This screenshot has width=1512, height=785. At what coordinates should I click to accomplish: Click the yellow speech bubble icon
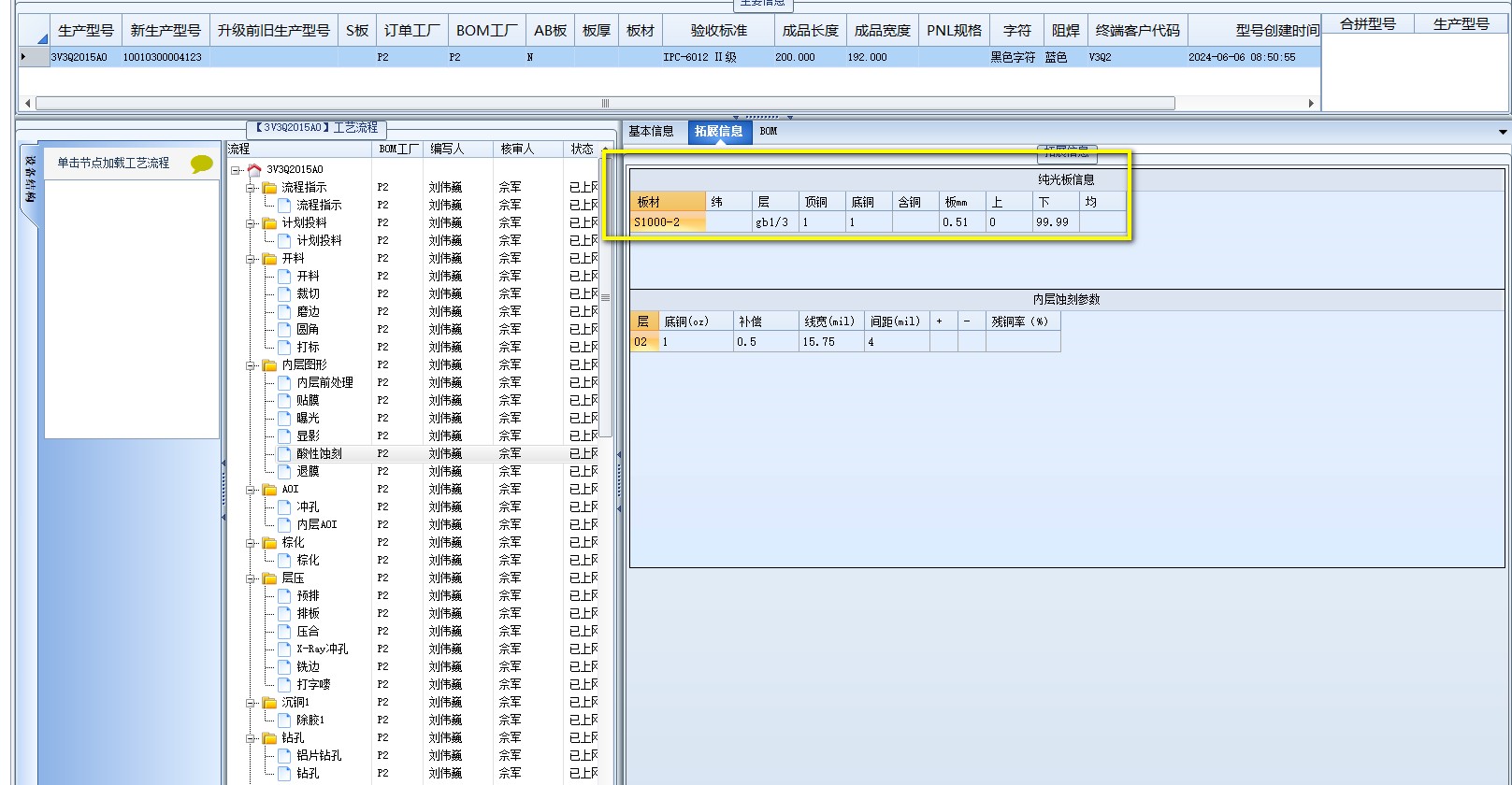202,164
